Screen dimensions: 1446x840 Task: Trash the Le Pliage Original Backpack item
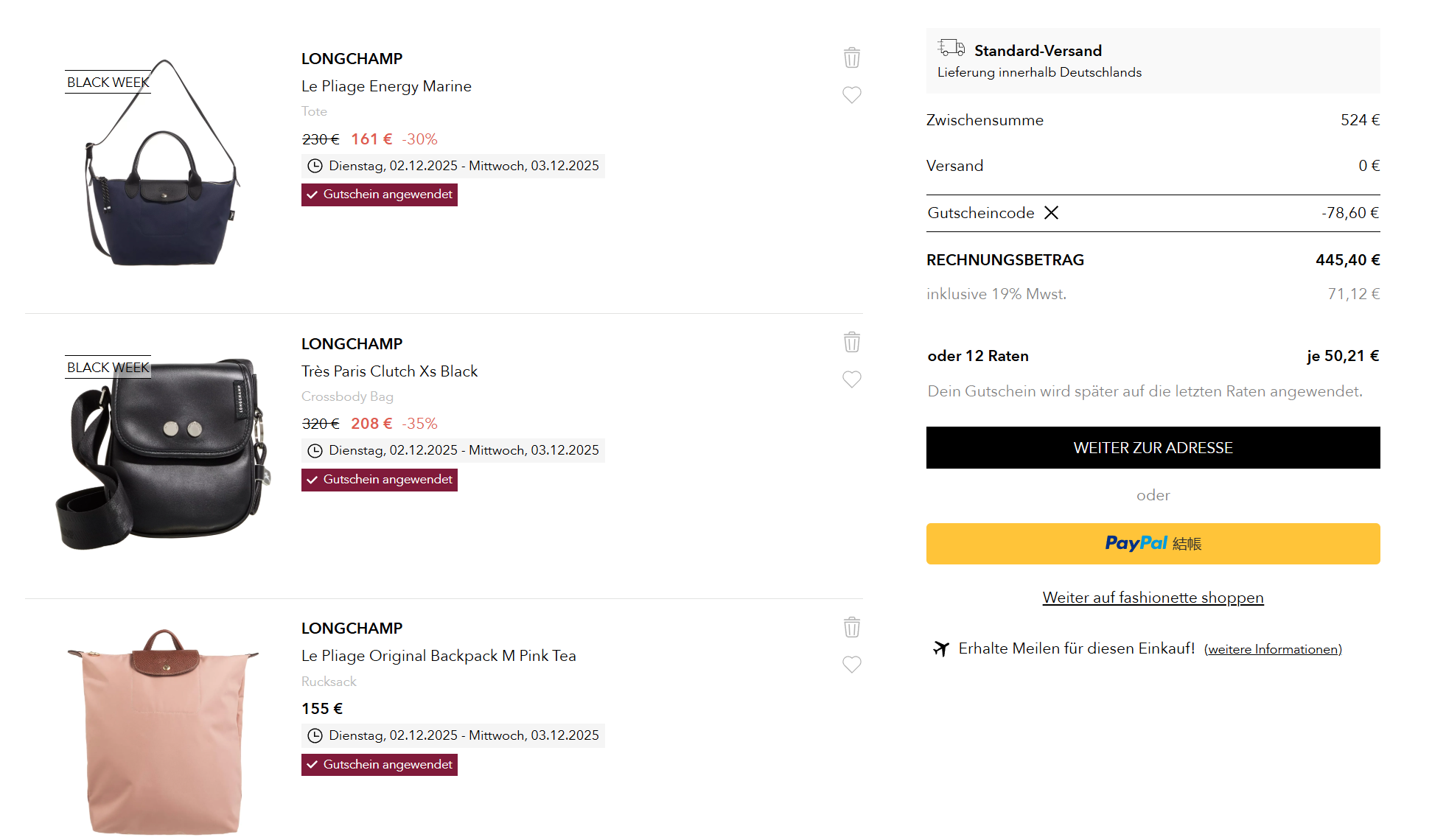[851, 627]
